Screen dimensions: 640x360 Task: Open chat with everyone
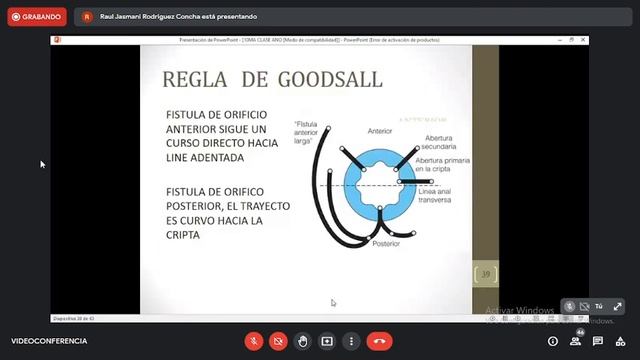[x=598, y=341]
